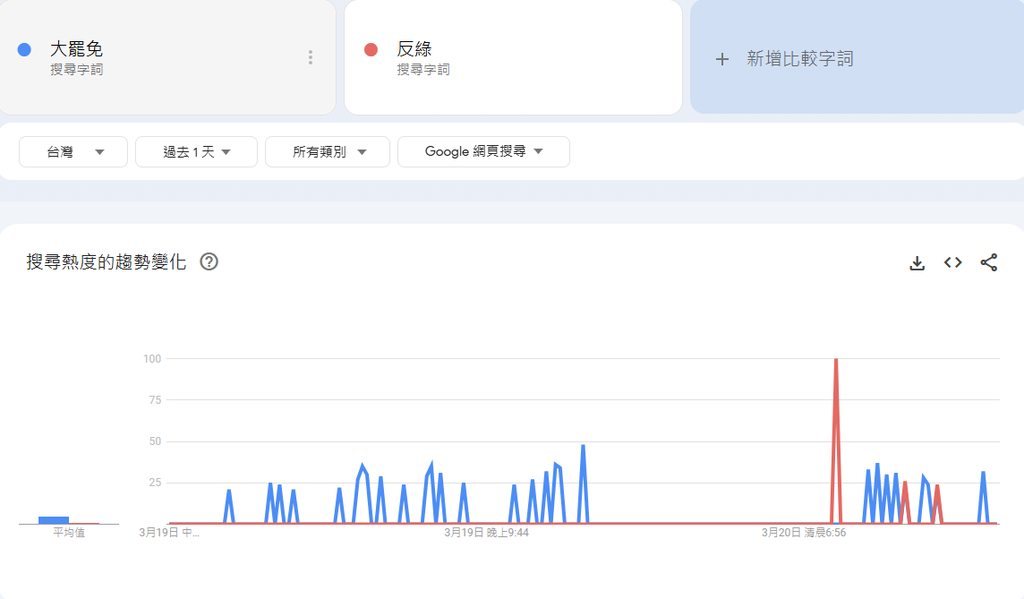
Task: Expand the 台灣 region dropdown
Action: pyautogui.click(x=73, y=152)
